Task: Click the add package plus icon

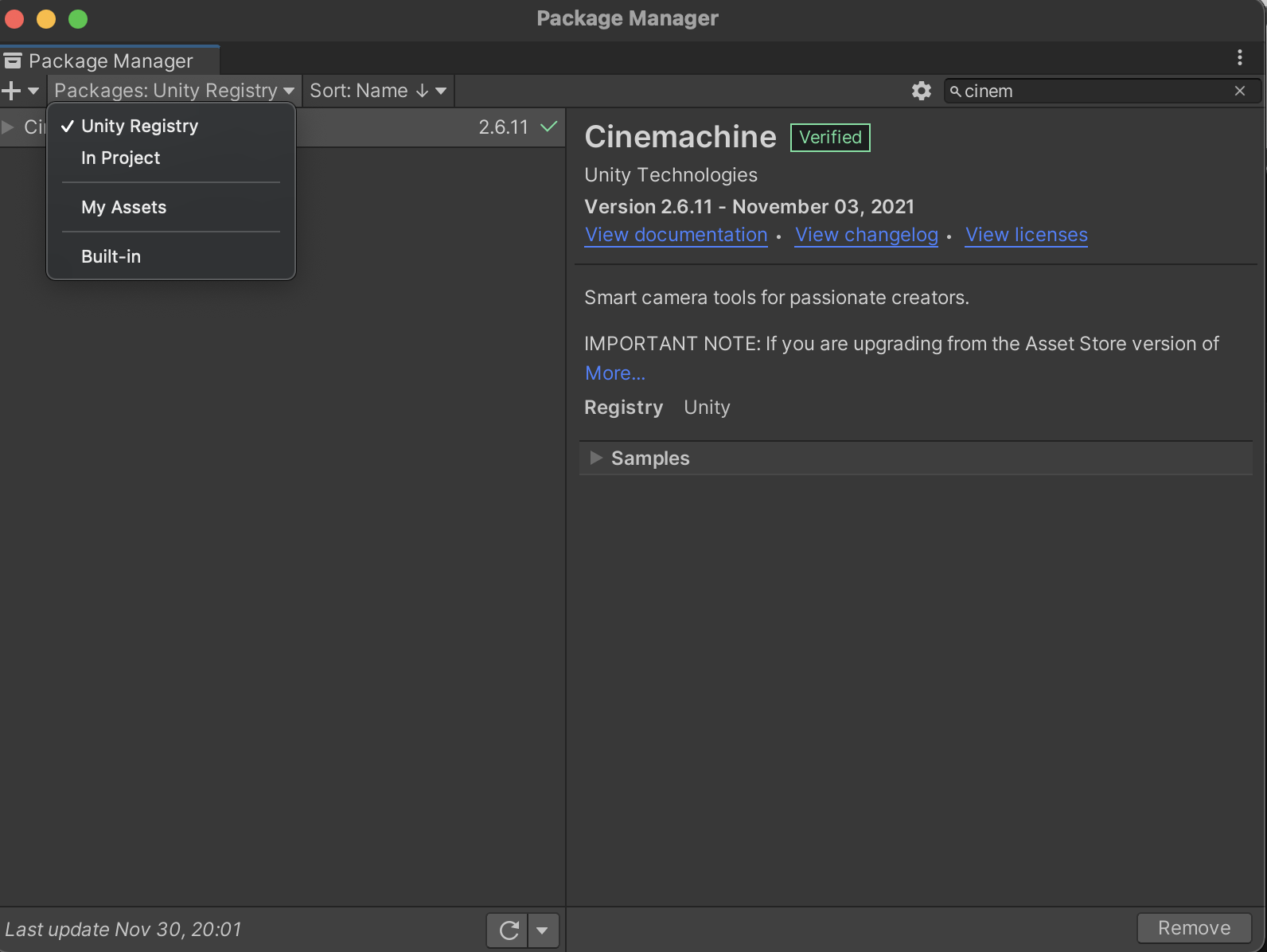Action: 12,91
